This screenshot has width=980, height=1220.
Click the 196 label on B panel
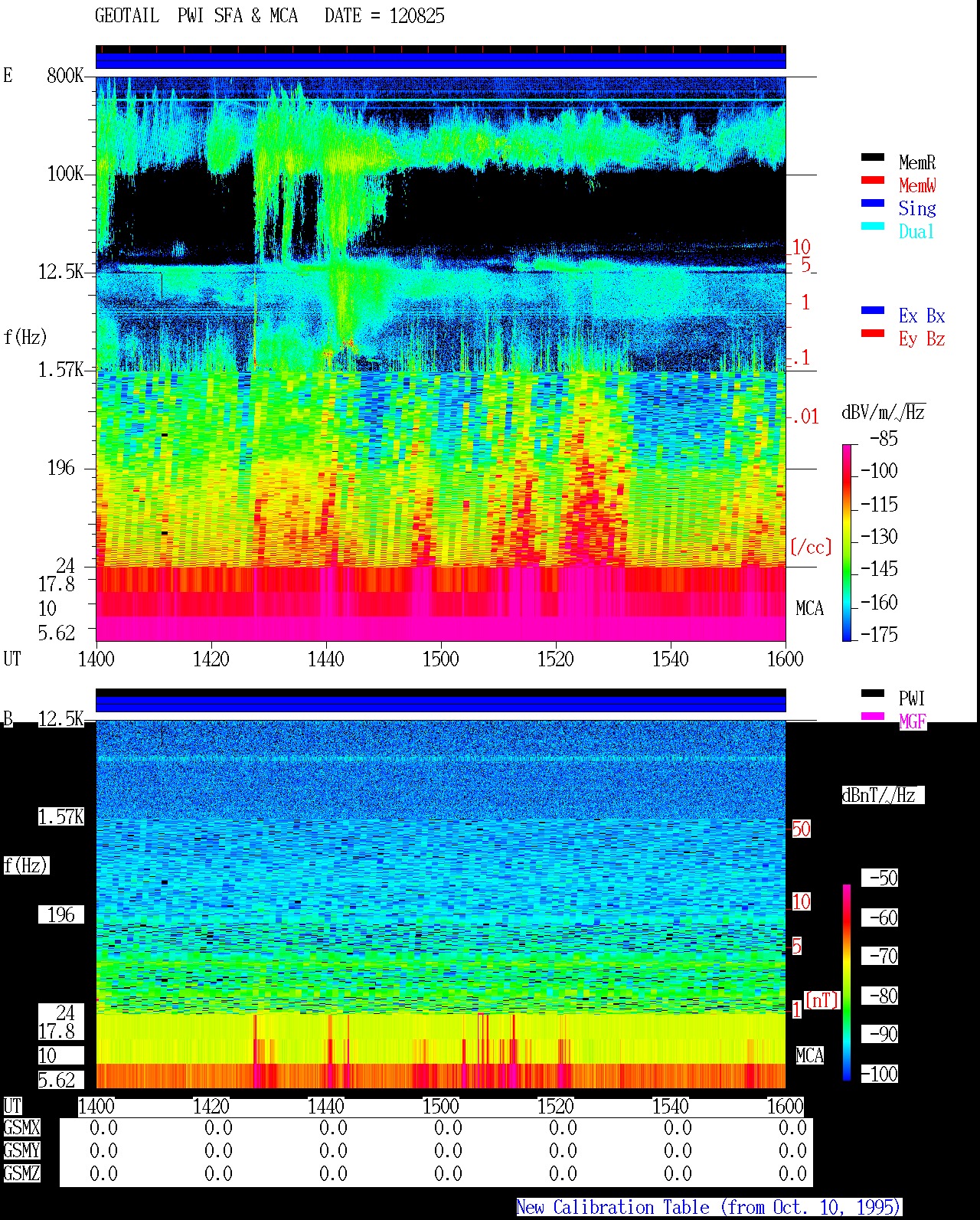pyautogui.click(x=61, y=915)
